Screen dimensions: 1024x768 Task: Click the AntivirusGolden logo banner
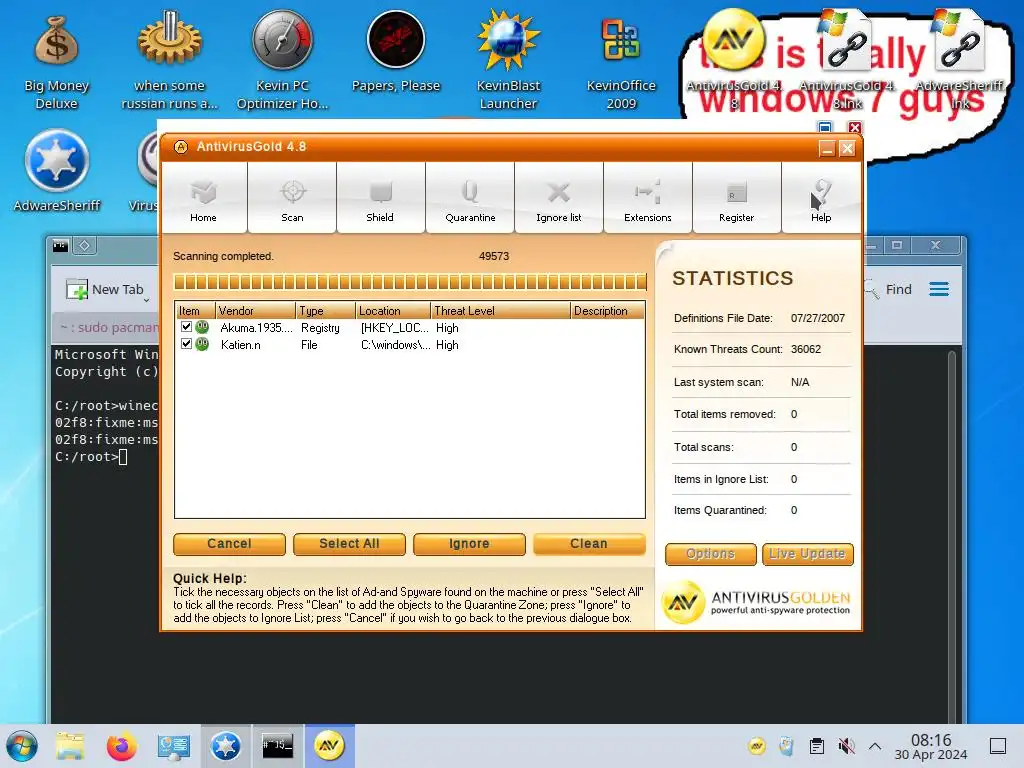tap(758, 601)
